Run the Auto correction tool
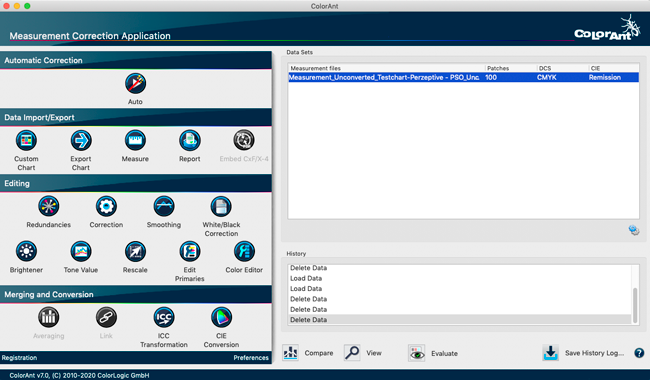Viewport: 650px width, 380px height. click(135, 84)
